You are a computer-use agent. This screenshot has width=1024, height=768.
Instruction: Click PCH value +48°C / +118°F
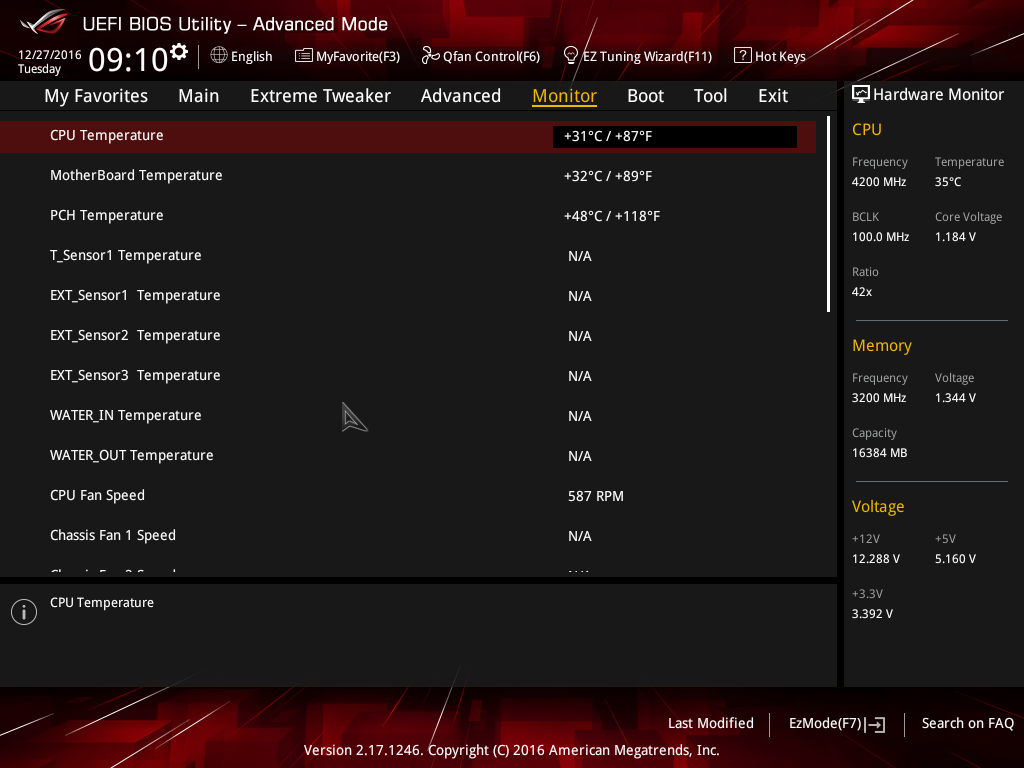point(612,216)
